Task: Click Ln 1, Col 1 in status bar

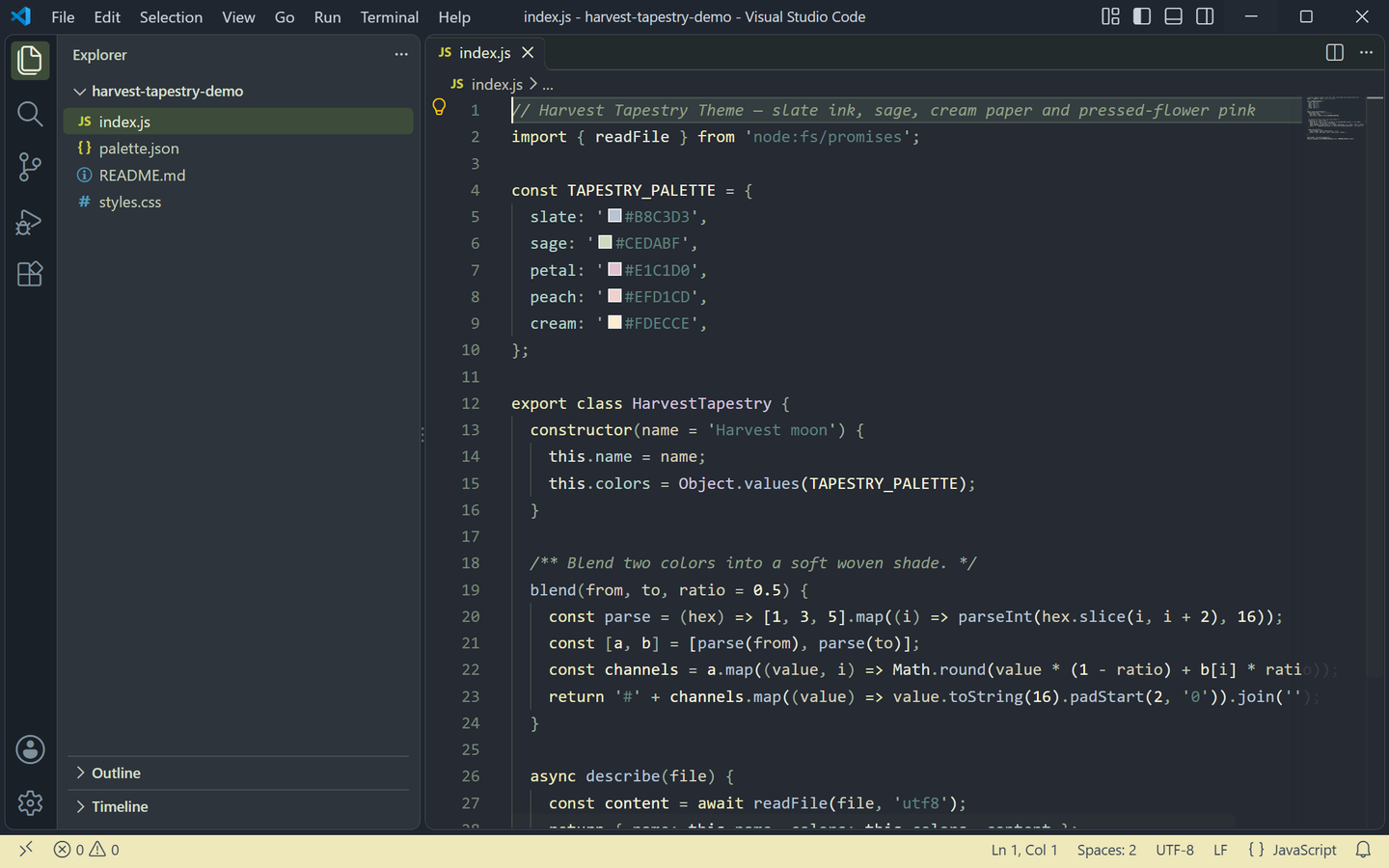Action: click(x=1024, y=850)
